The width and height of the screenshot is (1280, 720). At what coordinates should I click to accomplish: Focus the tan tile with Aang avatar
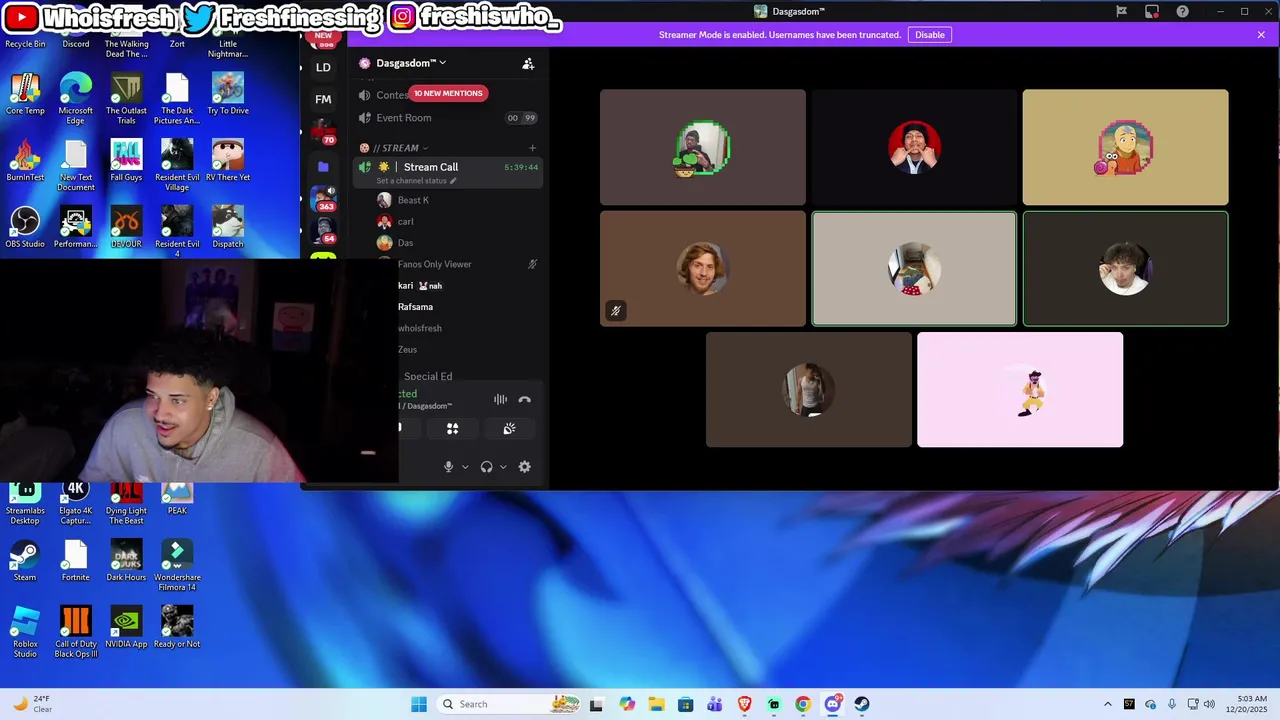point(1125,147)
